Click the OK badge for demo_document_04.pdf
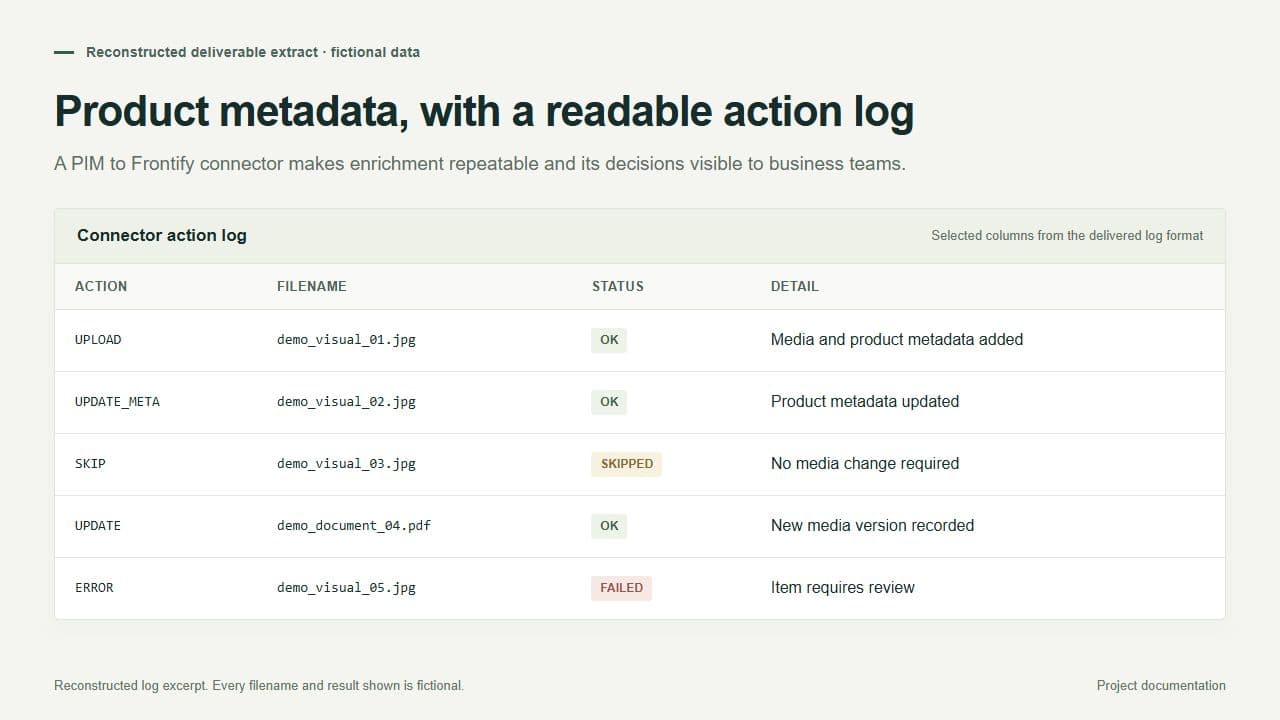The height and width of the screenshot is (720, 1280). click(x=609, y=526)
